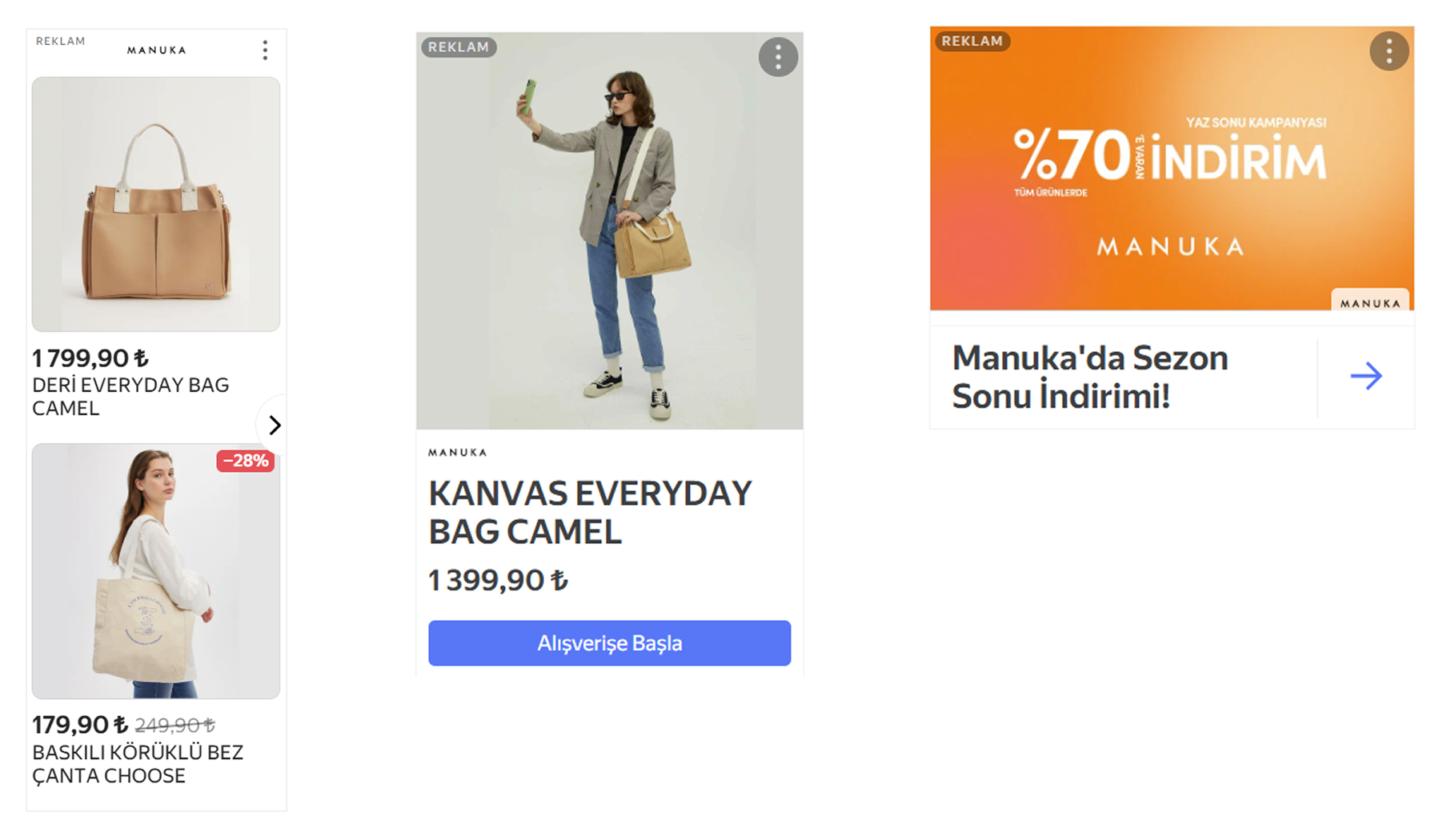
Task: Click the %70 İndirim orange banner image
Action: point(1171,168)
